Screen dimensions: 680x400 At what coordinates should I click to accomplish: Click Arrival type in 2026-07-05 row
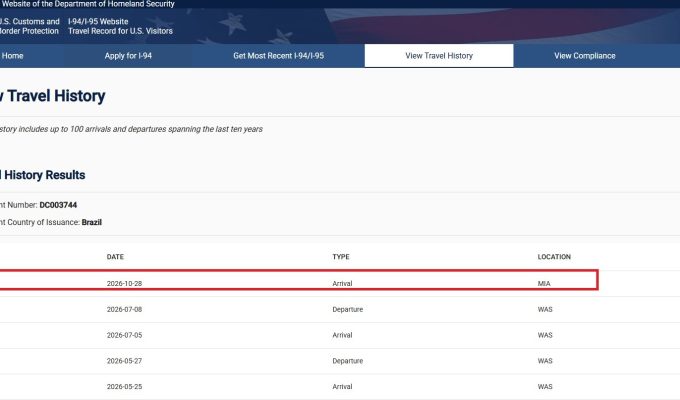tap(342, 335)
